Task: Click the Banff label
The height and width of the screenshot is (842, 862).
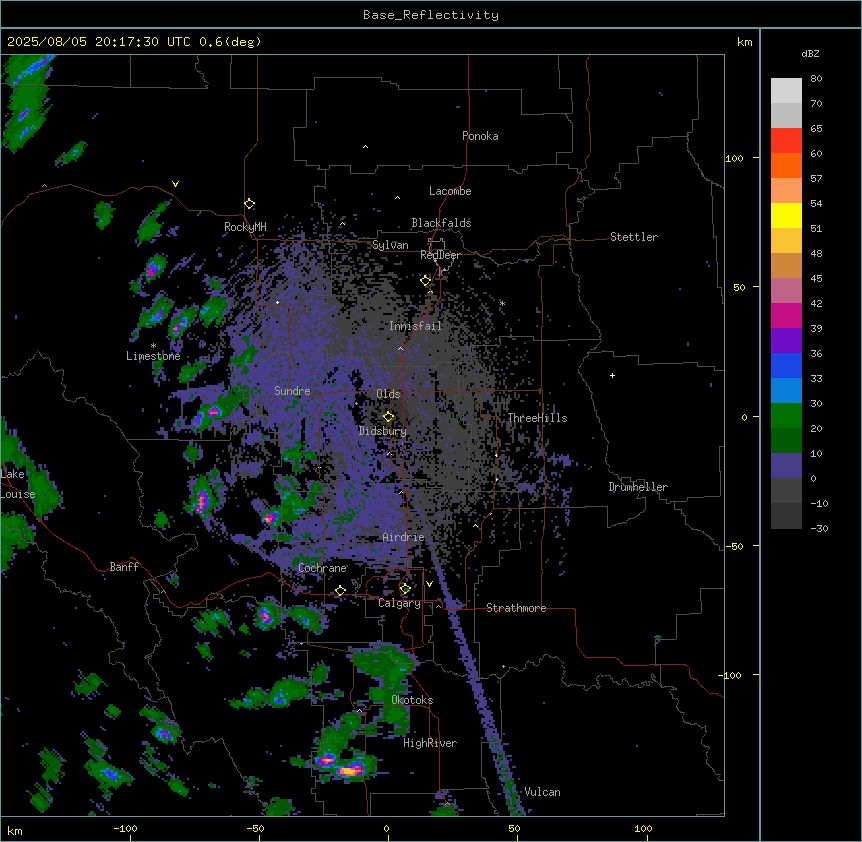Action: point(124,567)
